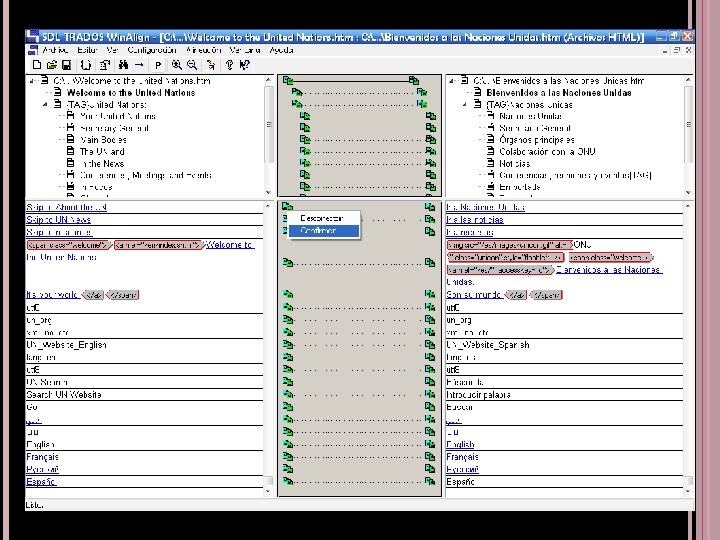The width and height of the screenshot is (720, 540).
Task: Click the right alignment icon of the target 'Español' row
Action: coord(430,481)
